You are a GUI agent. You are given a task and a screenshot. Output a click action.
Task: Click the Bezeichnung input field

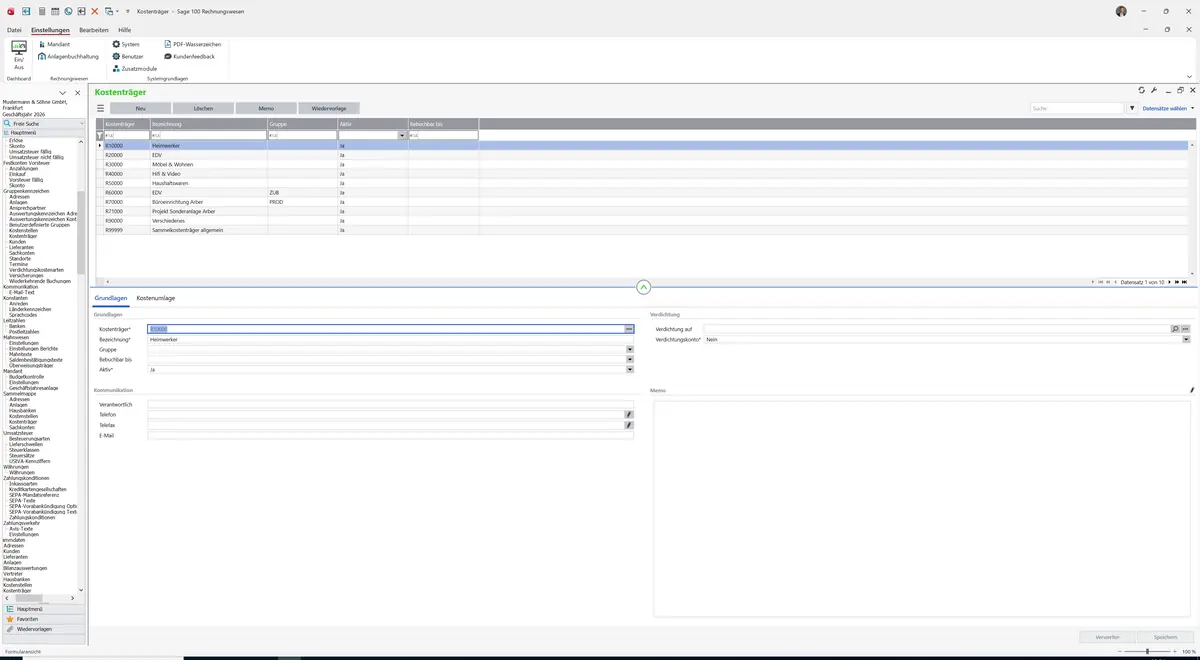[390, 339]
